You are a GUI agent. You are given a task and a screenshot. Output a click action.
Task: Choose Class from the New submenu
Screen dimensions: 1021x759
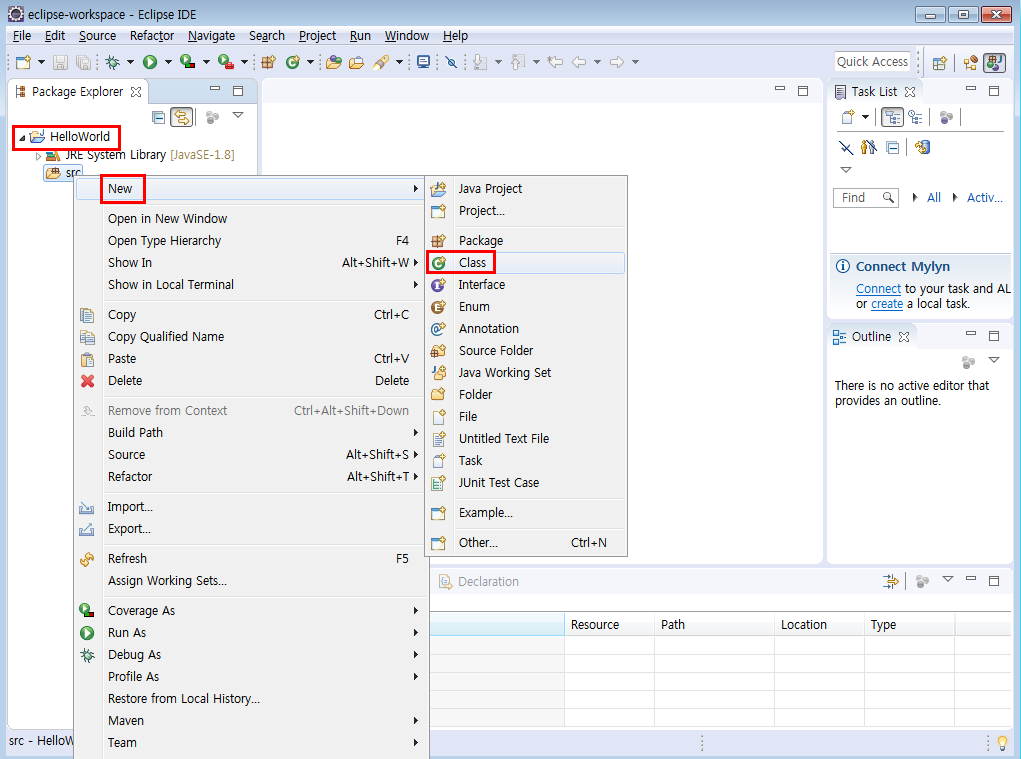(x=526, y=263)
